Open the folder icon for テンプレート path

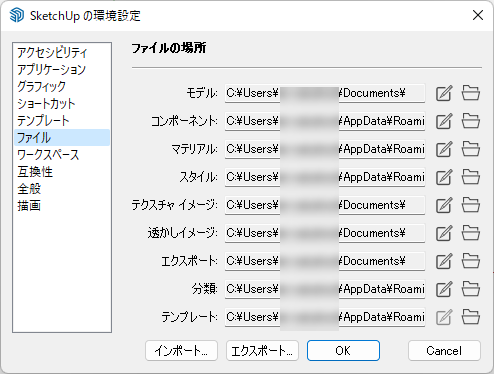pos(471,317)
